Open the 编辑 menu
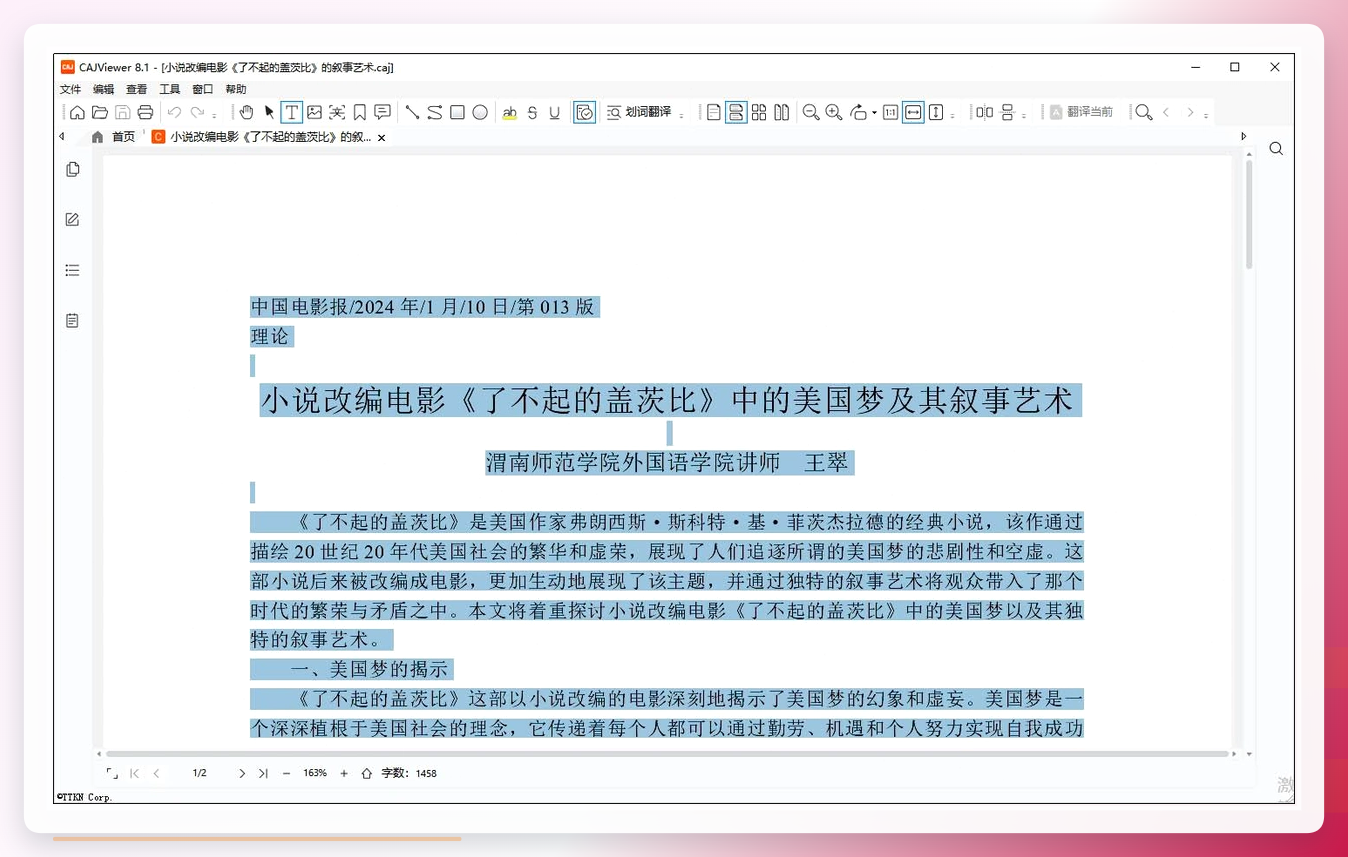The image size is (1348, 857). pos(104,89)
